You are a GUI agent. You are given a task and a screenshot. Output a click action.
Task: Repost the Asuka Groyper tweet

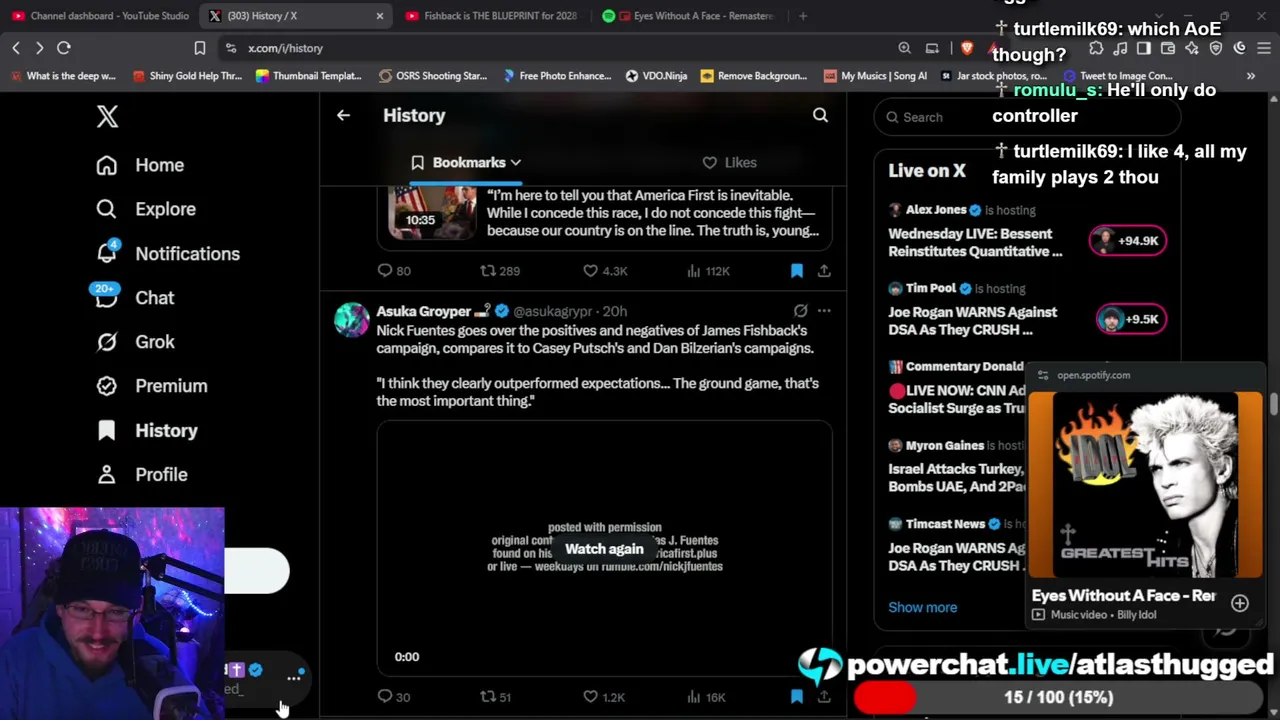coord(496,696)
